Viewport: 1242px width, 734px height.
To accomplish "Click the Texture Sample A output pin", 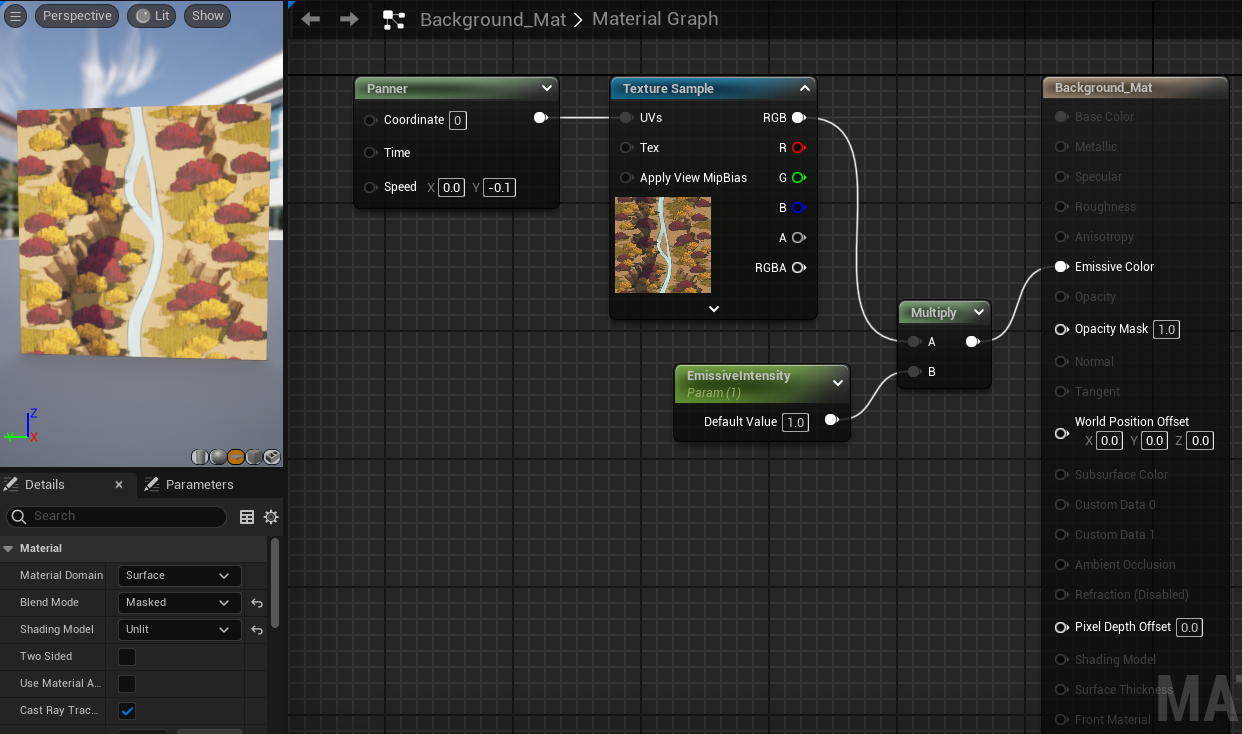I will (798, 238).
